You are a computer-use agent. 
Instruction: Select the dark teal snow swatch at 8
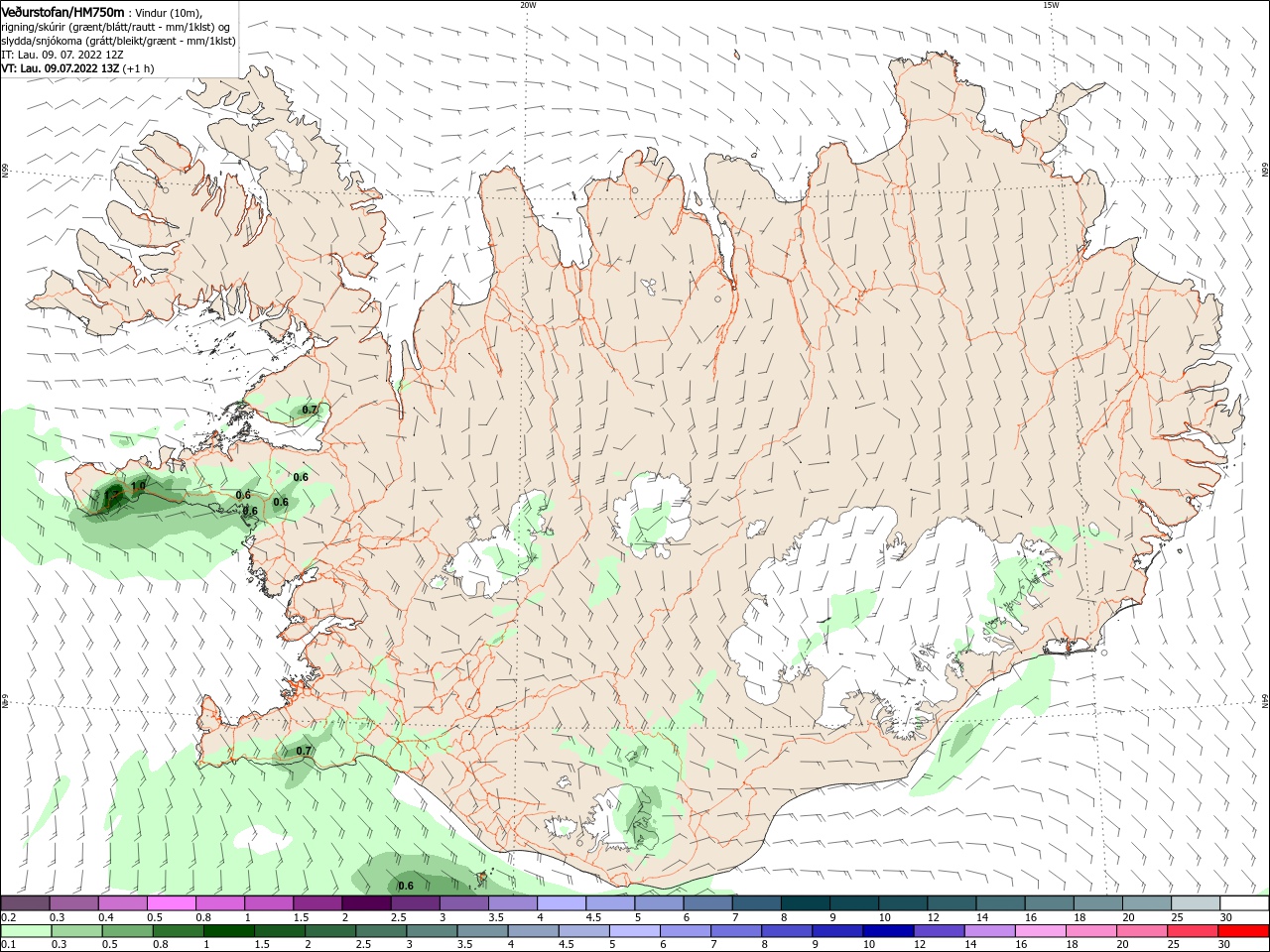(805, 903)
